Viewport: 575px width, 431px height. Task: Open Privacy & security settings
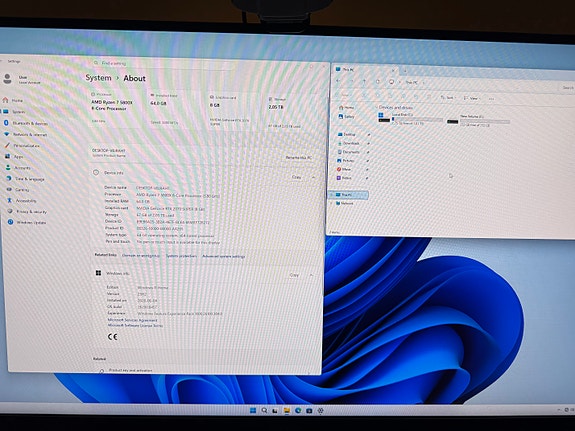[x=27, y=212]
